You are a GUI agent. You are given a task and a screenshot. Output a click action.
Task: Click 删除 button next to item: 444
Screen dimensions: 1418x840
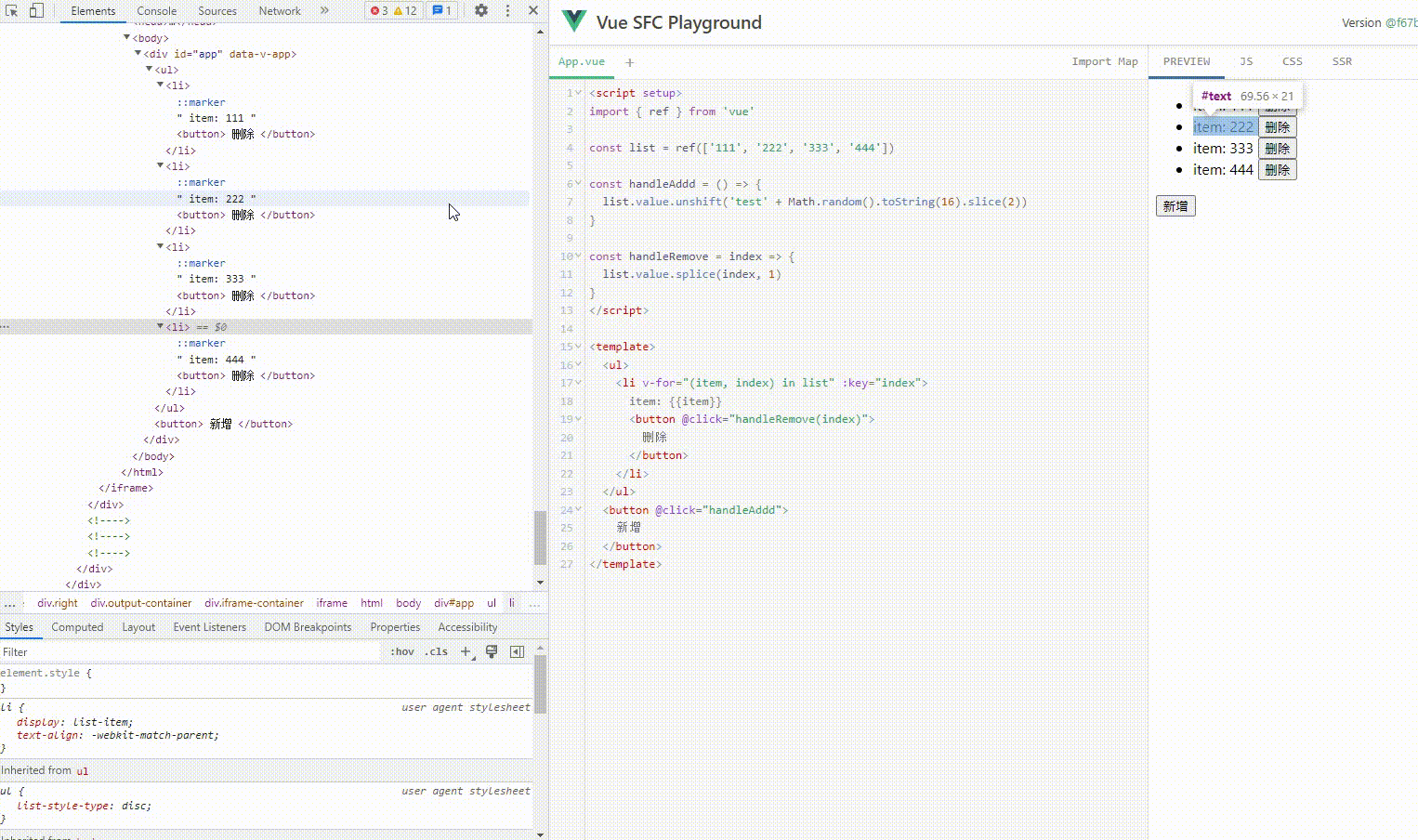click(x=1278, y=170)
